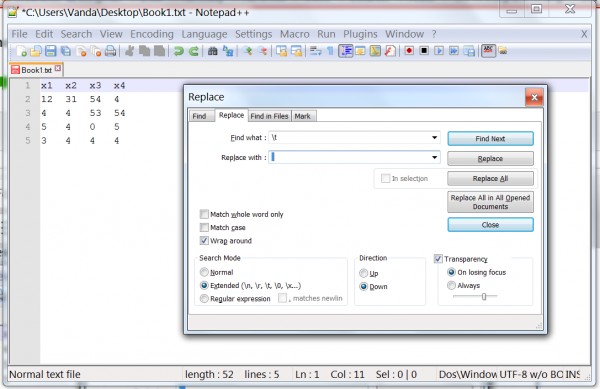Screen dimensions: 600x389
Task: Enable the Match case checkbox
Action: (204, 227)
